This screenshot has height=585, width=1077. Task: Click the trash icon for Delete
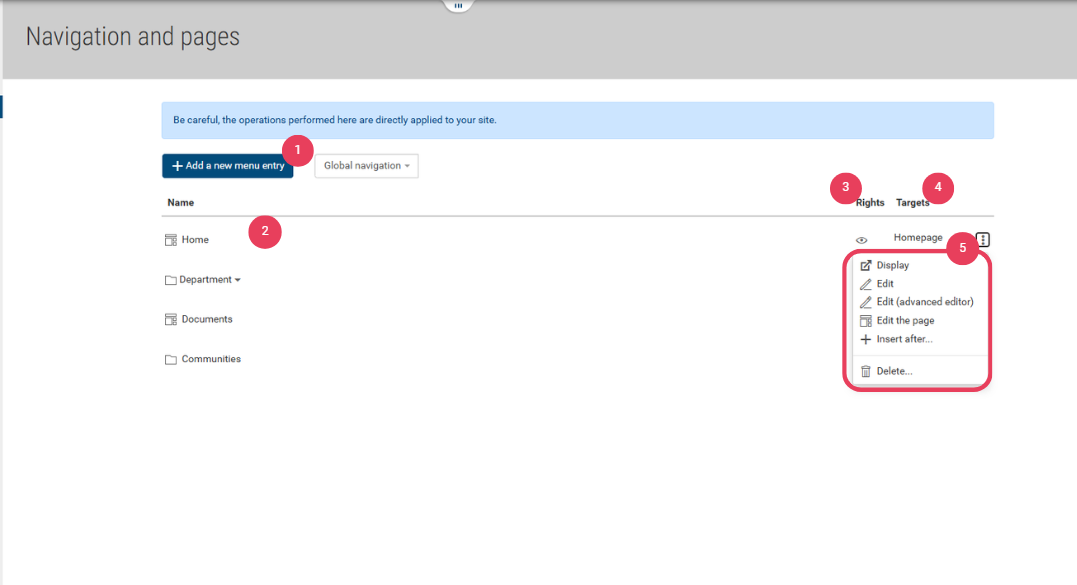point(866,371)
